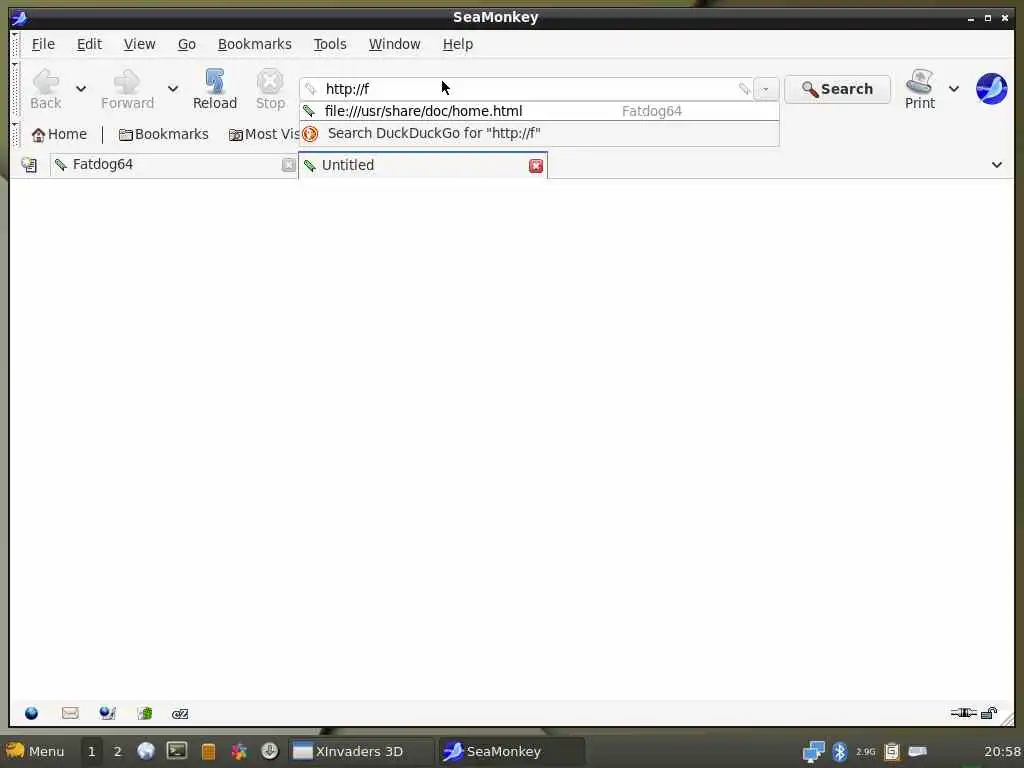This screenshot has width=1024, height=768.
Task: Click the Search button
Action: click(837, 89)
